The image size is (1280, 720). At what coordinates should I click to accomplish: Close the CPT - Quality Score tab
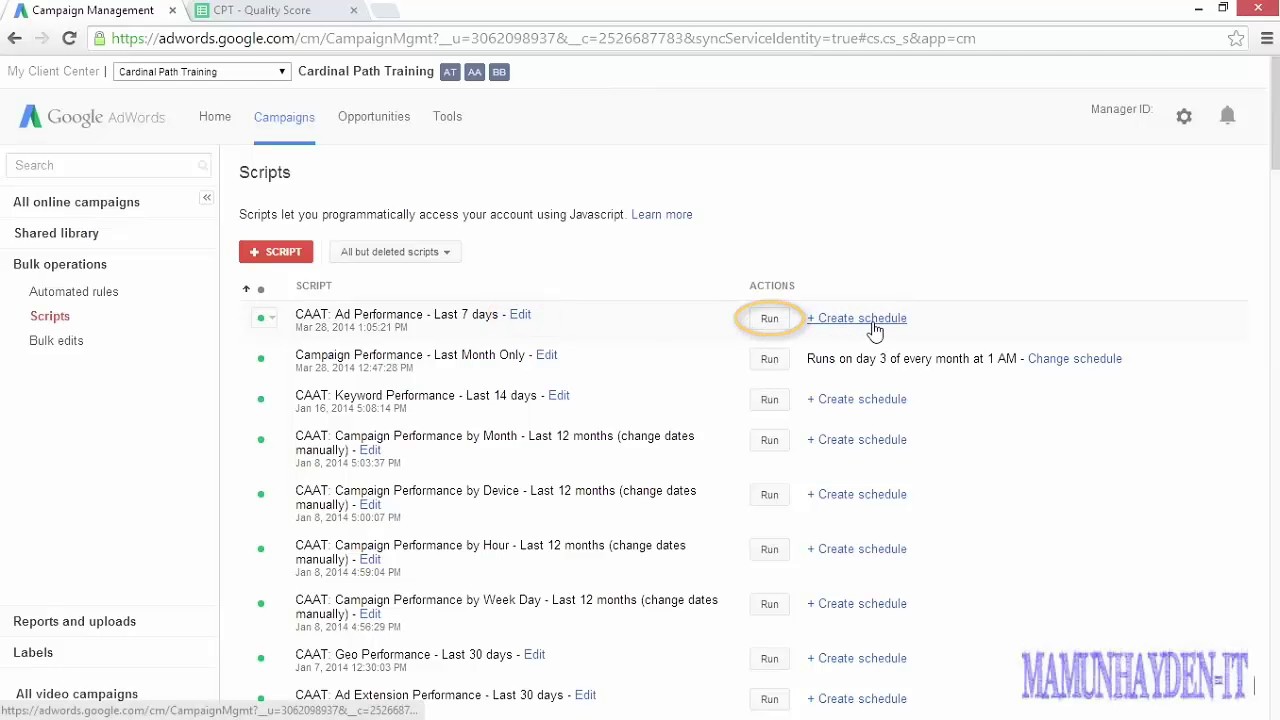[354, 10]
